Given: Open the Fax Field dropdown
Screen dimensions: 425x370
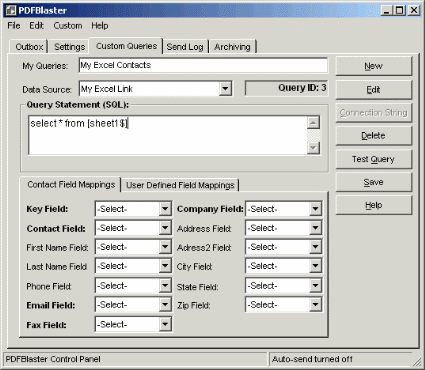Looking at the screenshot, I should 165,324.
